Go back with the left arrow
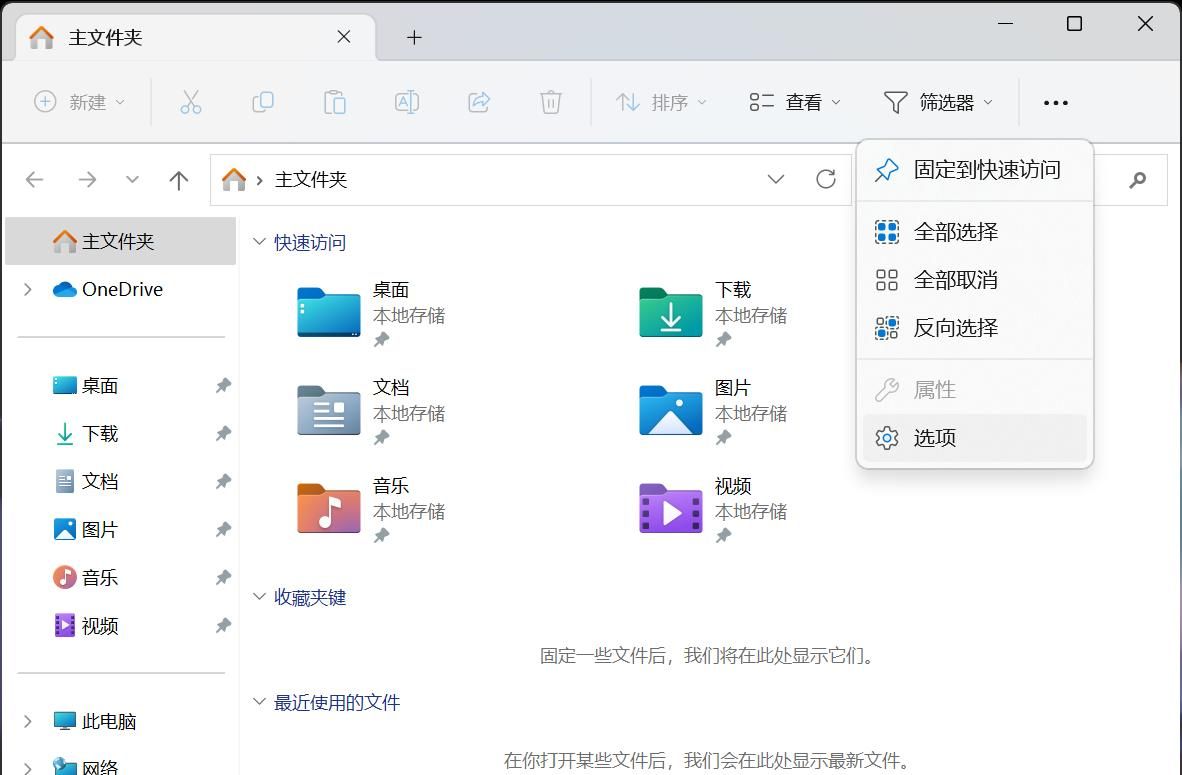Viewport: 1182px width, 775px height. click(x=35, y=179)
